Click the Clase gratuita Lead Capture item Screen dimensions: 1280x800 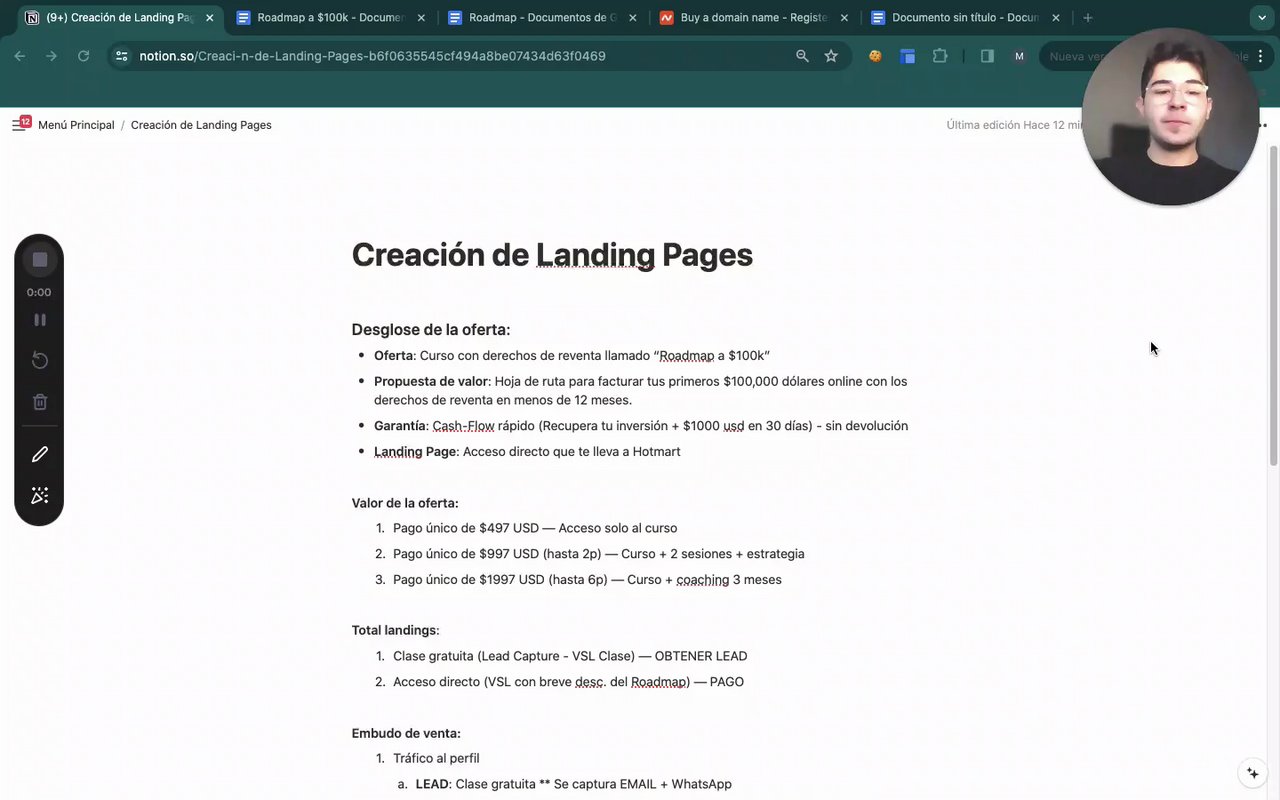570,656
